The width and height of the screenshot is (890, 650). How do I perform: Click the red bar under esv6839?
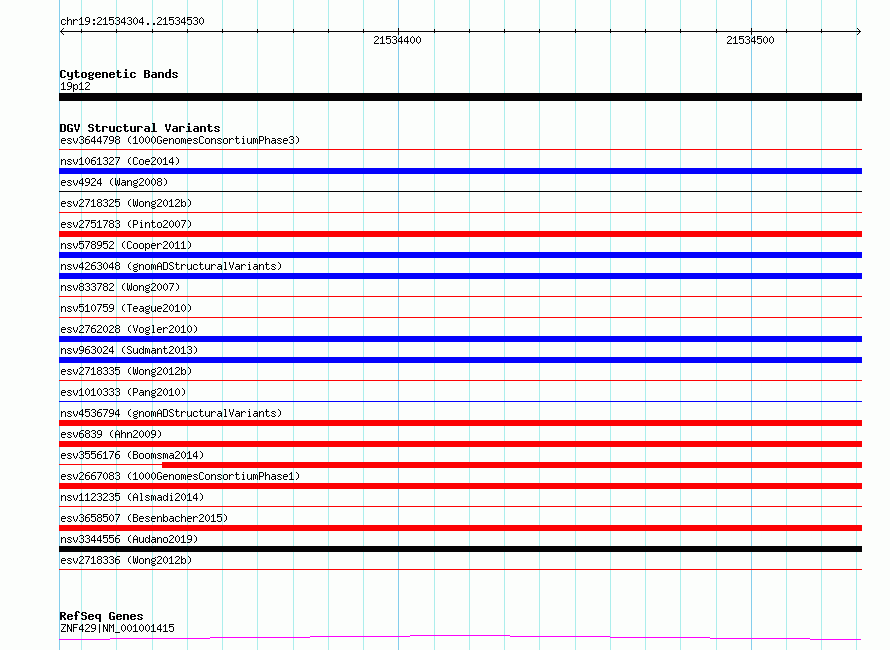click(460, 444)
